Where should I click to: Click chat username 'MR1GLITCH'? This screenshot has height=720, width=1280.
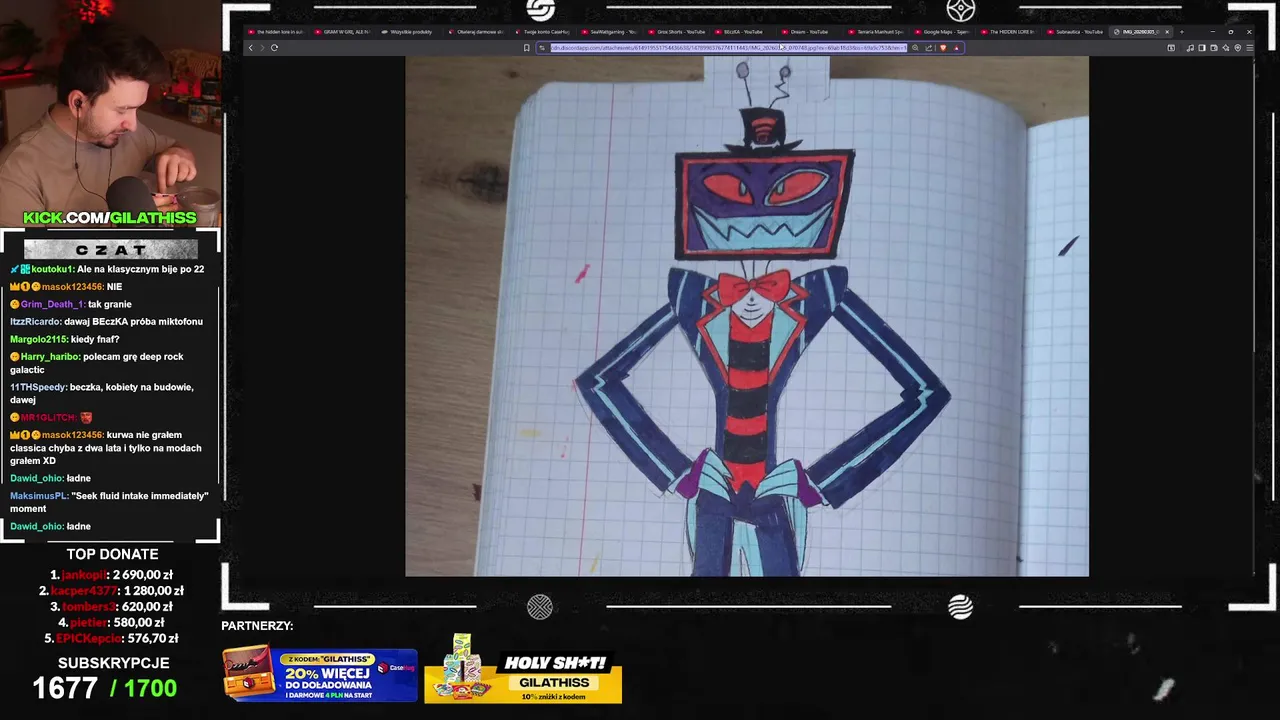[x=48, y=417]
